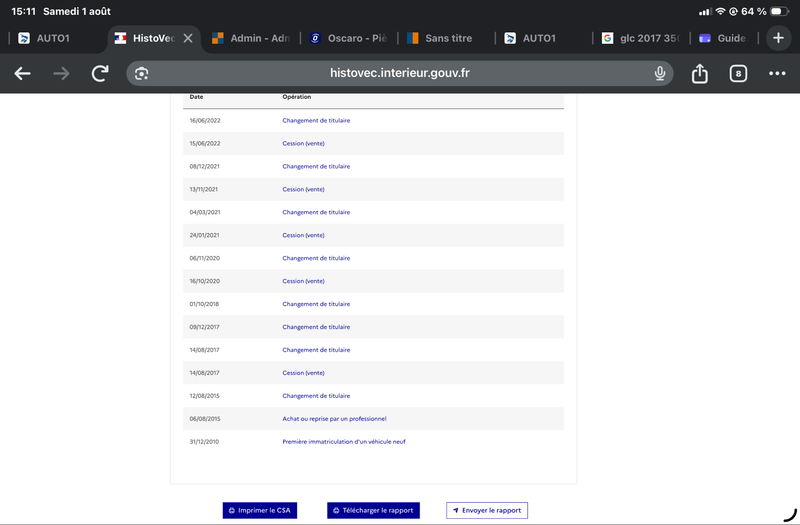Click Cession (vente) dated 24/01/2021

[304, 235]
